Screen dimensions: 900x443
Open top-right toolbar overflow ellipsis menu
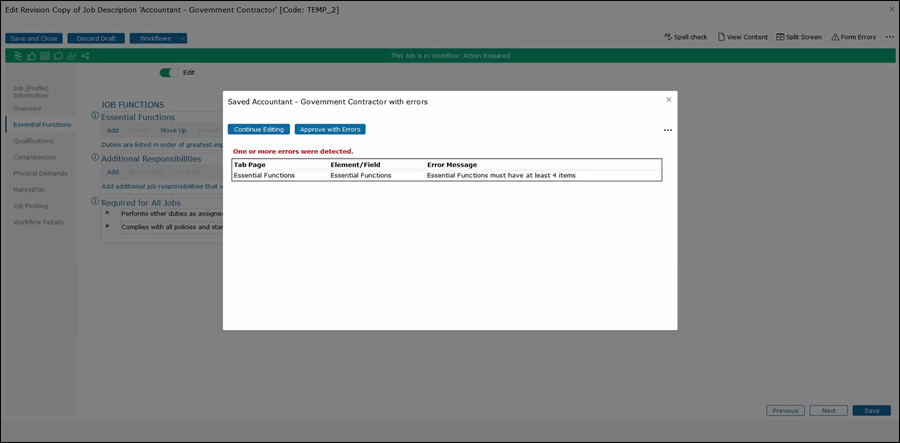[x=889, y=37]
